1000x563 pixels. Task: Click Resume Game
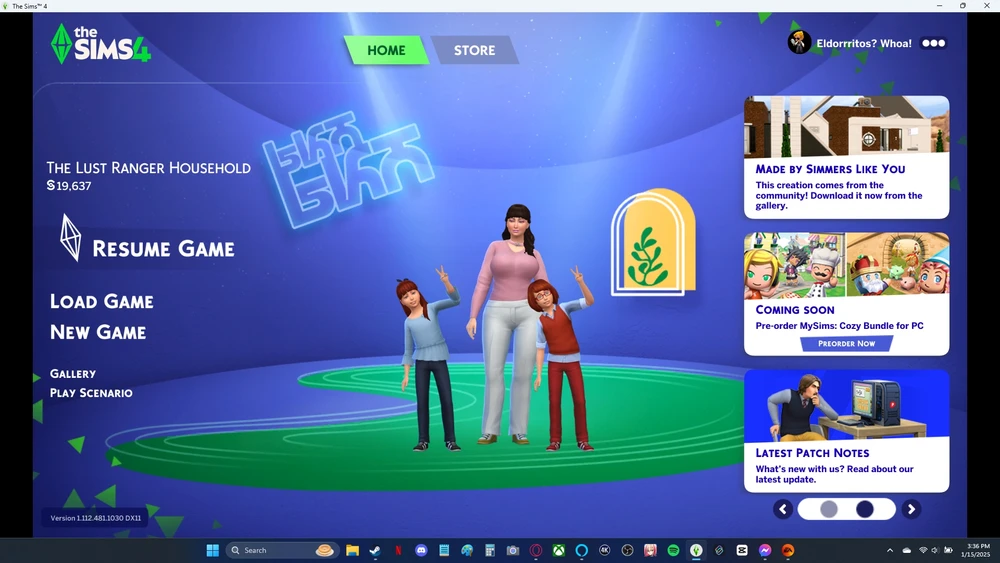click(163, 249)
